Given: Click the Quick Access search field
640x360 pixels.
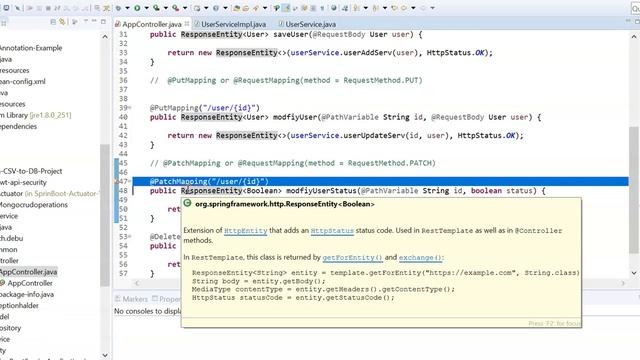Looking at the screenshot, I should pyautogui.click(x=635, y=9).
